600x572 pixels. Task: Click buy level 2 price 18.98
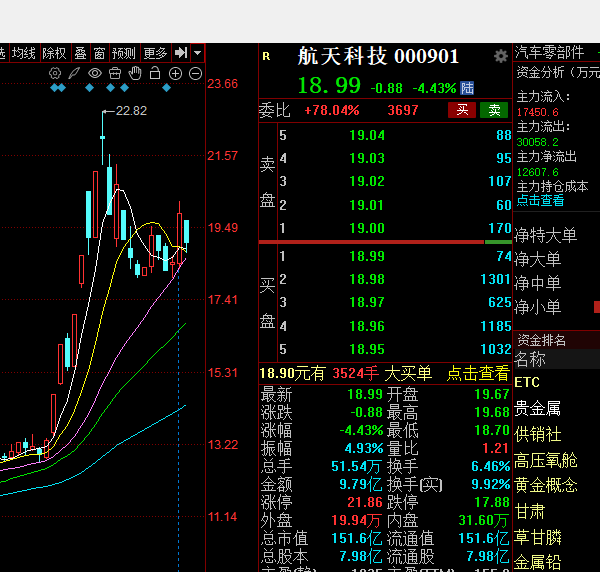367,279
